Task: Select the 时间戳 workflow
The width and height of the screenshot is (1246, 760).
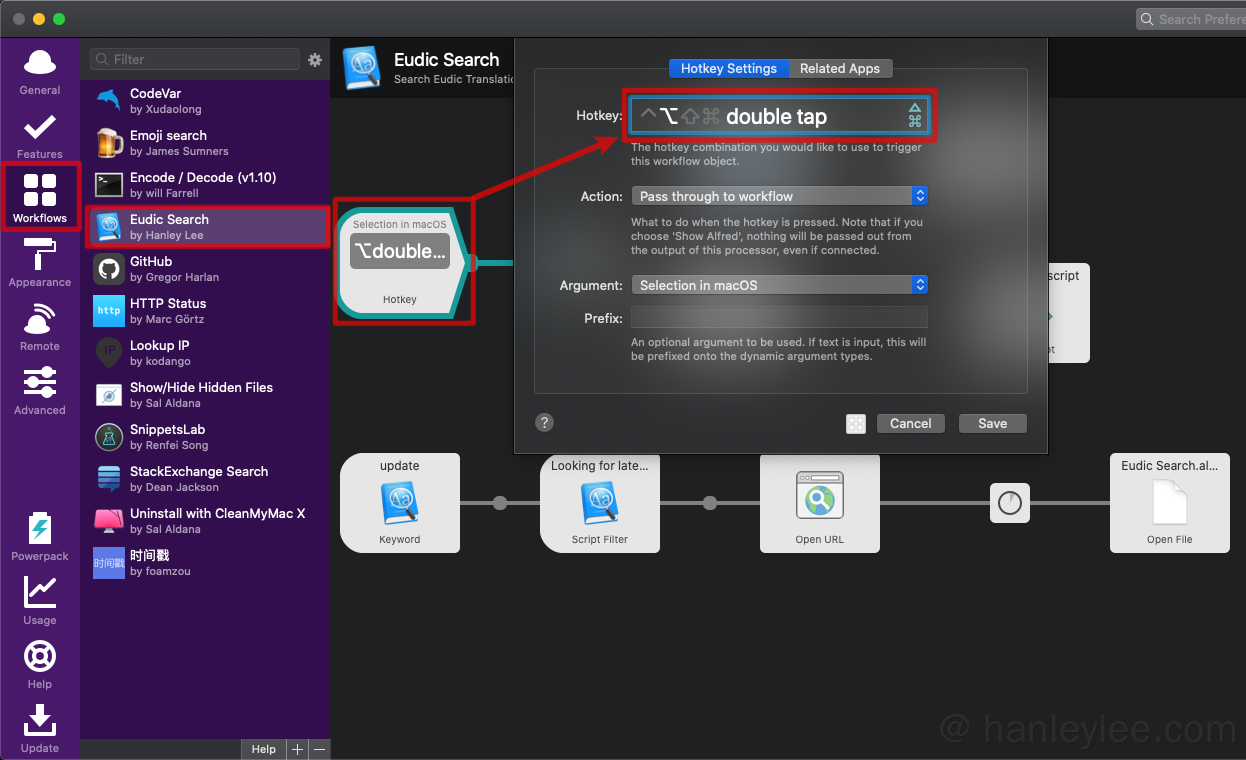Action: (207, 563)
